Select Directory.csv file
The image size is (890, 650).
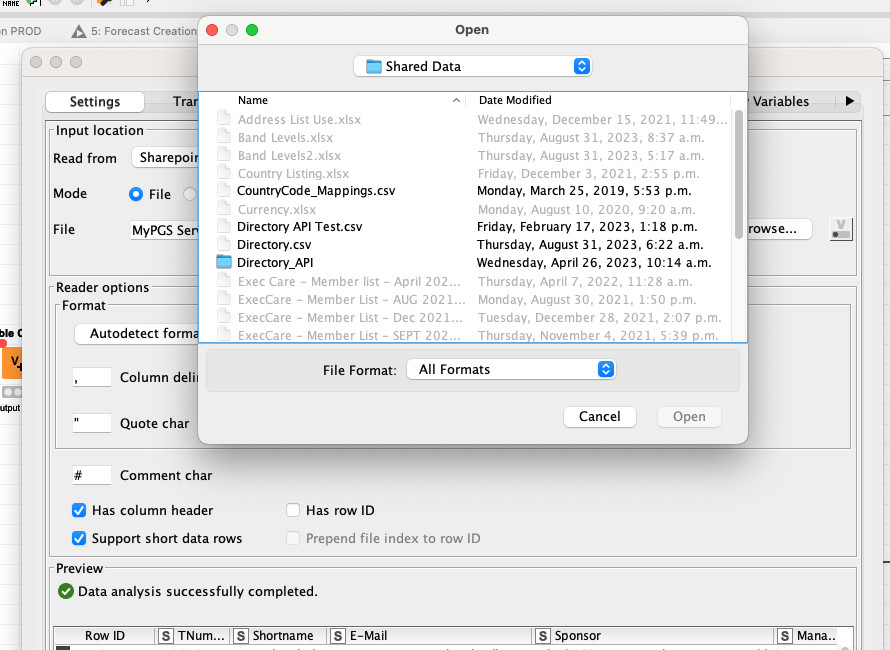click(274, 245)
